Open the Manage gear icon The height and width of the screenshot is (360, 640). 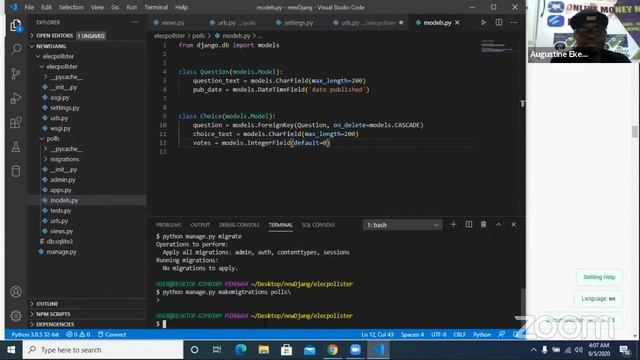16,316
